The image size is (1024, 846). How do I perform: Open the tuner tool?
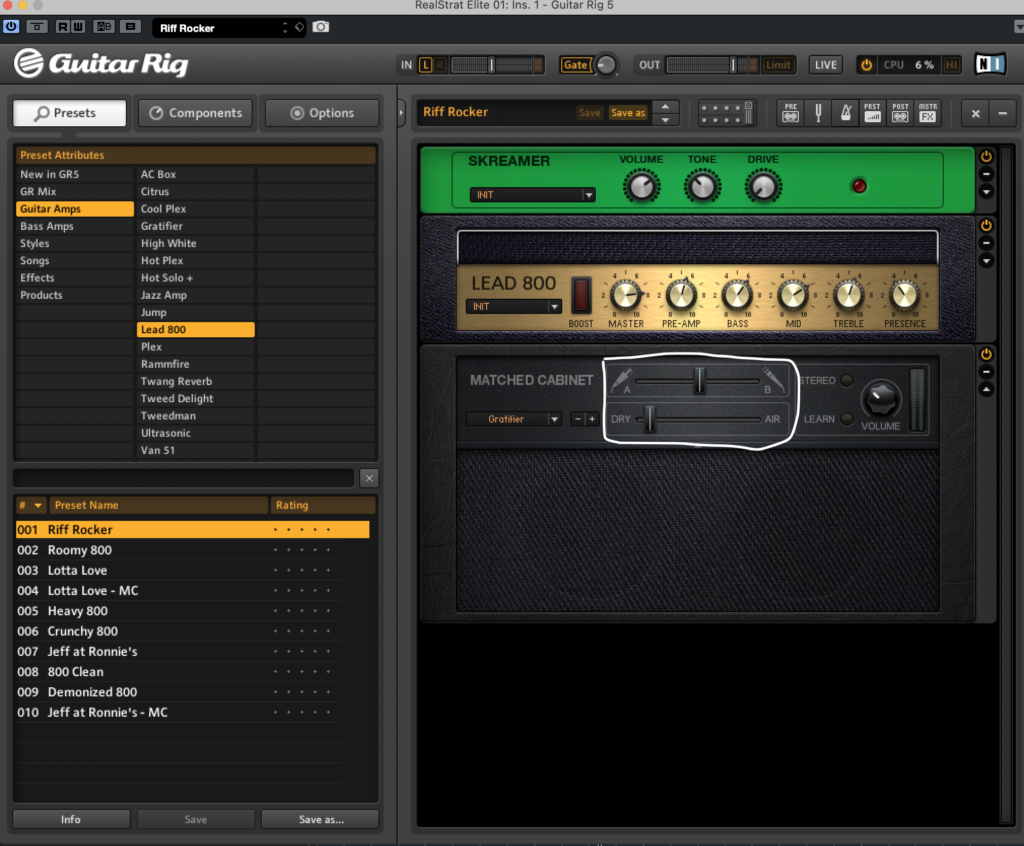point(818,112)
